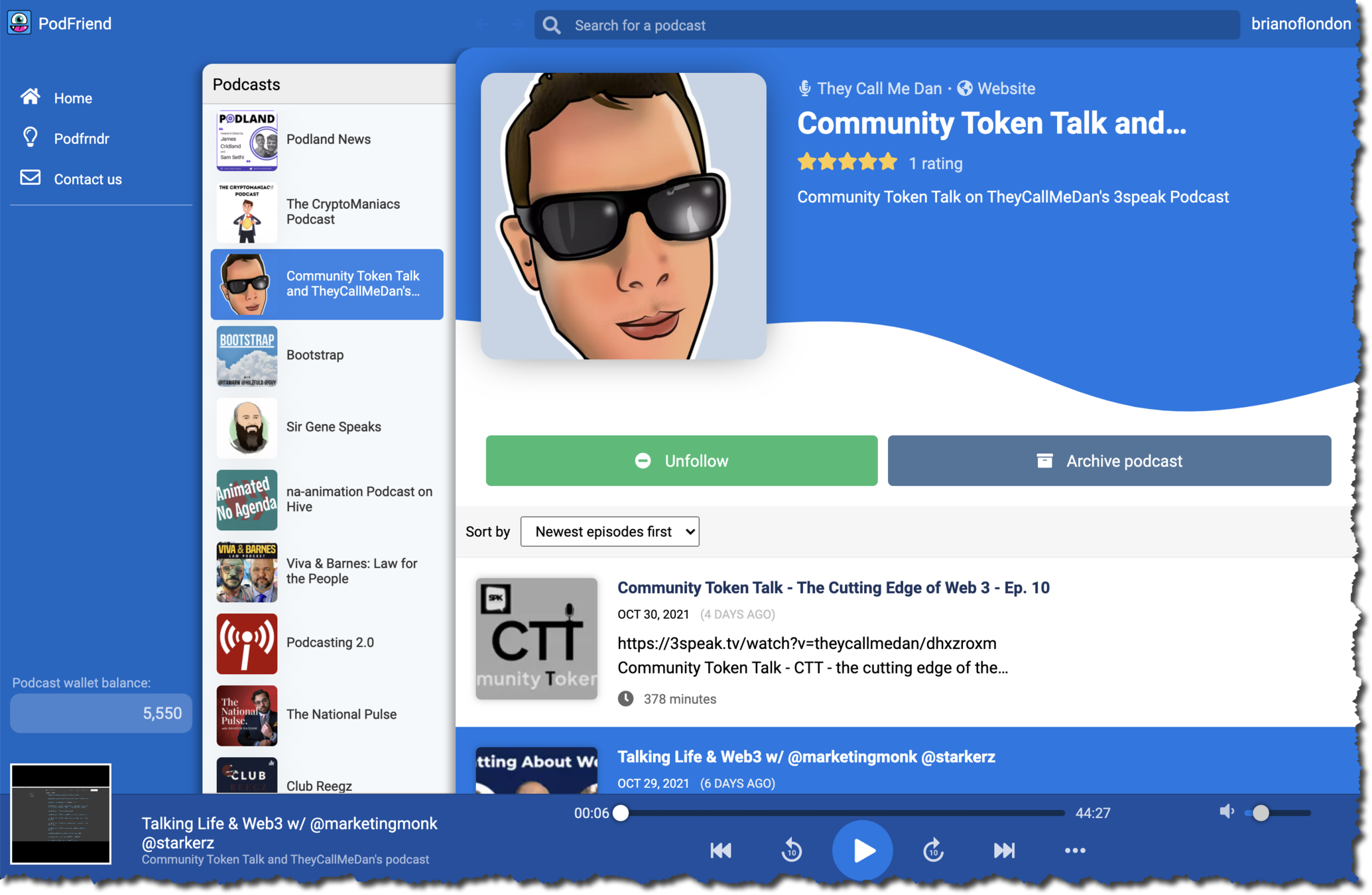Go to Home in sidebar

pos(72,98)
